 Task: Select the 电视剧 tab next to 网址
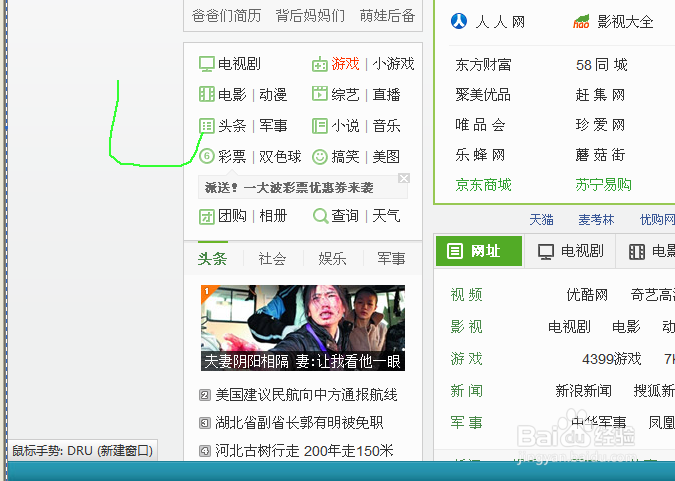click(x=570, y=251)
